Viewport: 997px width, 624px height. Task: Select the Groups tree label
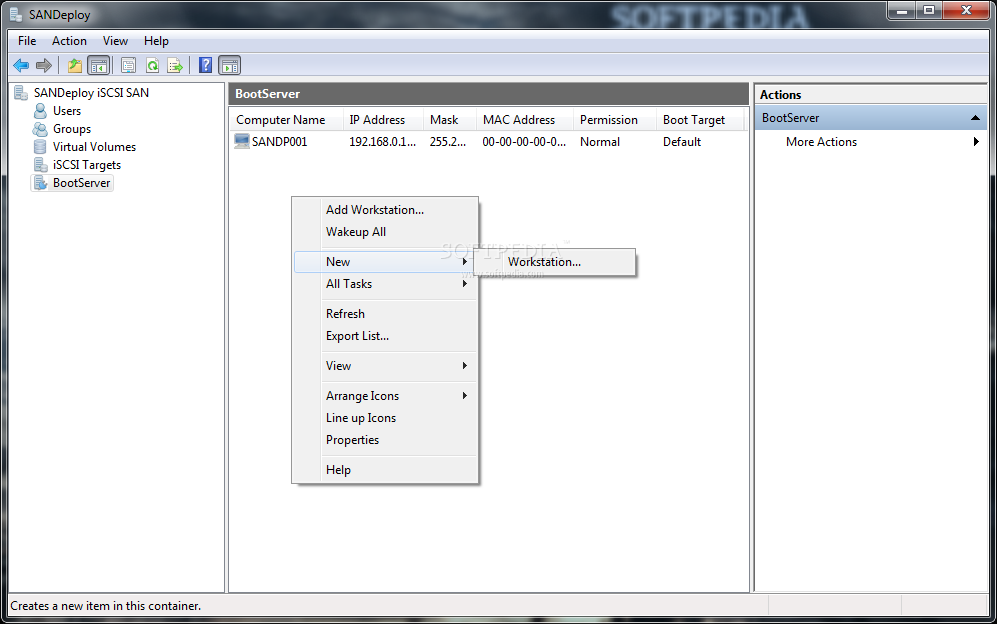click(x=72, y=129)
